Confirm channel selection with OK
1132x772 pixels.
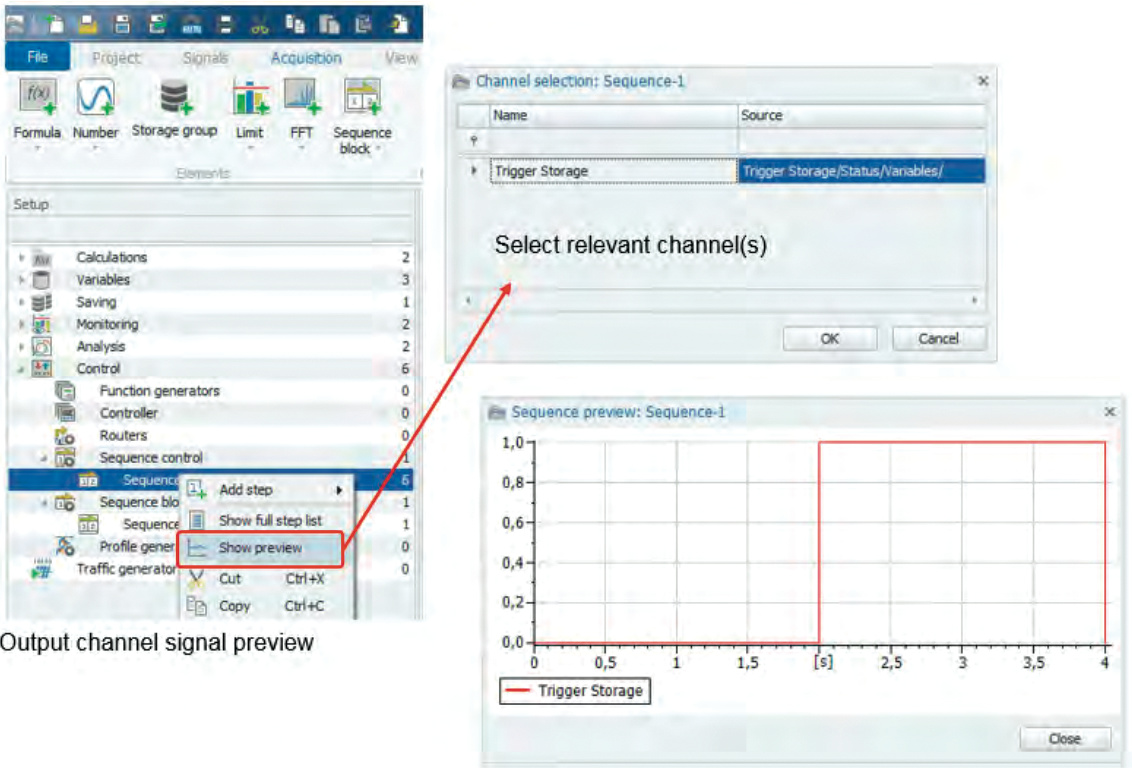pos(829,339)
